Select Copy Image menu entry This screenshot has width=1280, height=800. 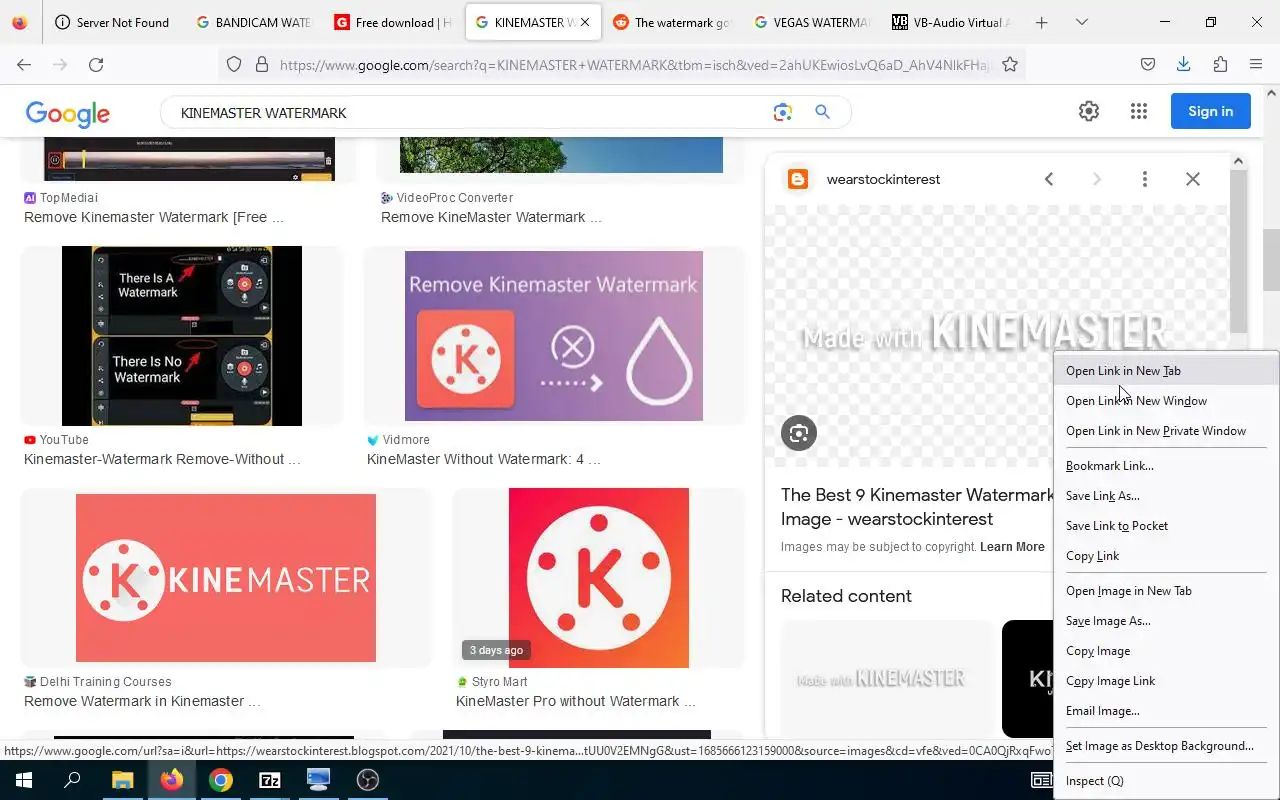[x=1166, y=651]
